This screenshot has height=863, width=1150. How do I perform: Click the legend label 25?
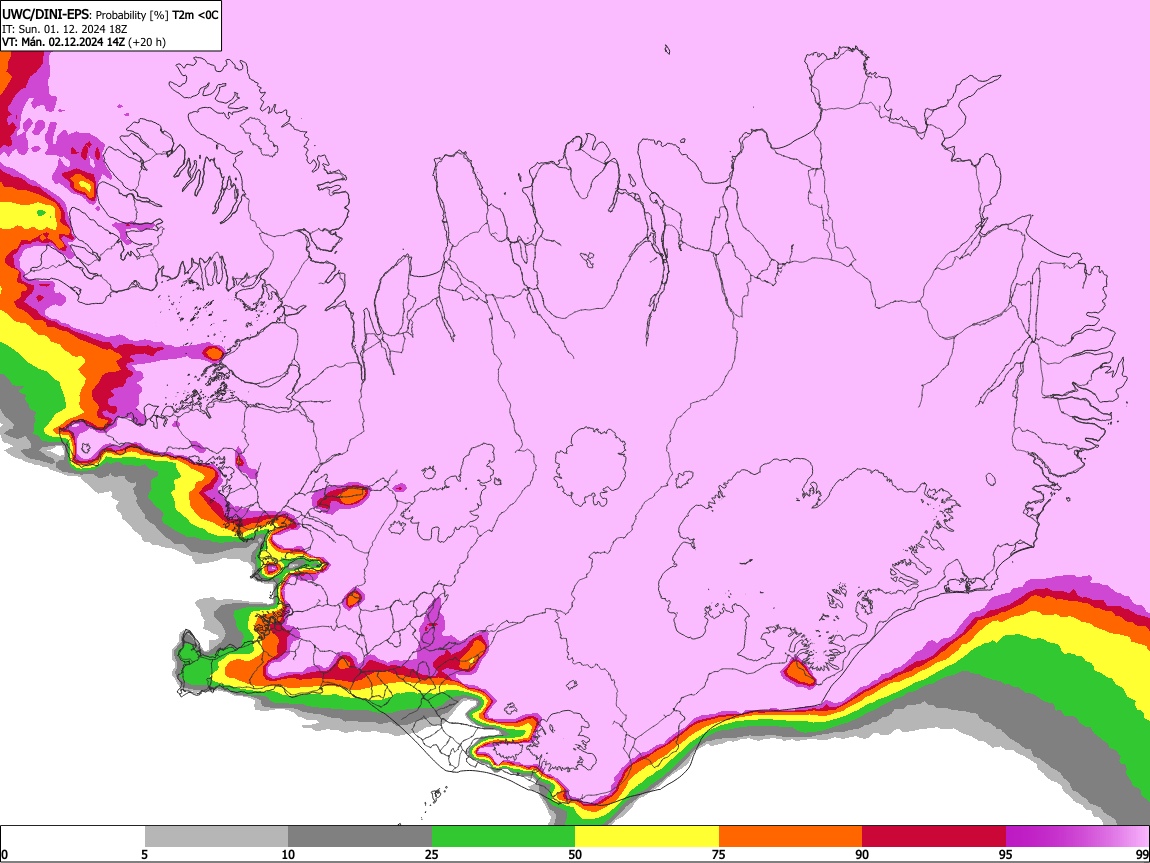pos(431,855)
